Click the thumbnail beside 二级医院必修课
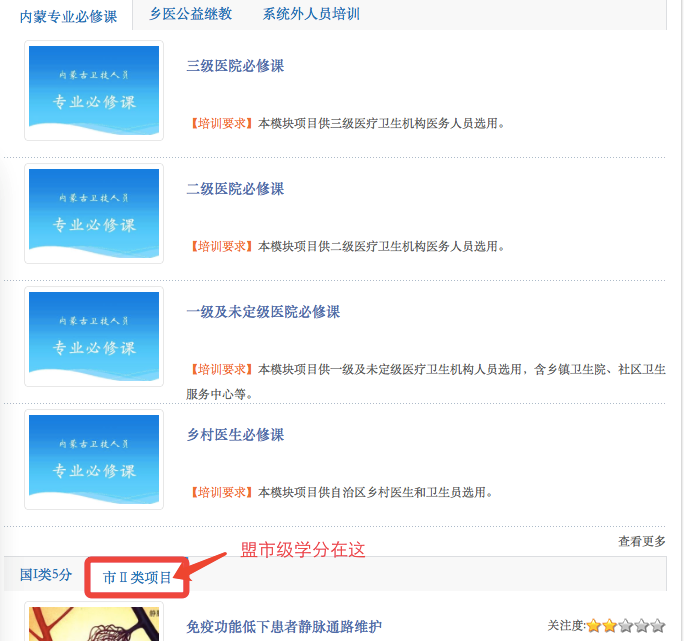Screen dimensions: 685x641 [94, 213]
